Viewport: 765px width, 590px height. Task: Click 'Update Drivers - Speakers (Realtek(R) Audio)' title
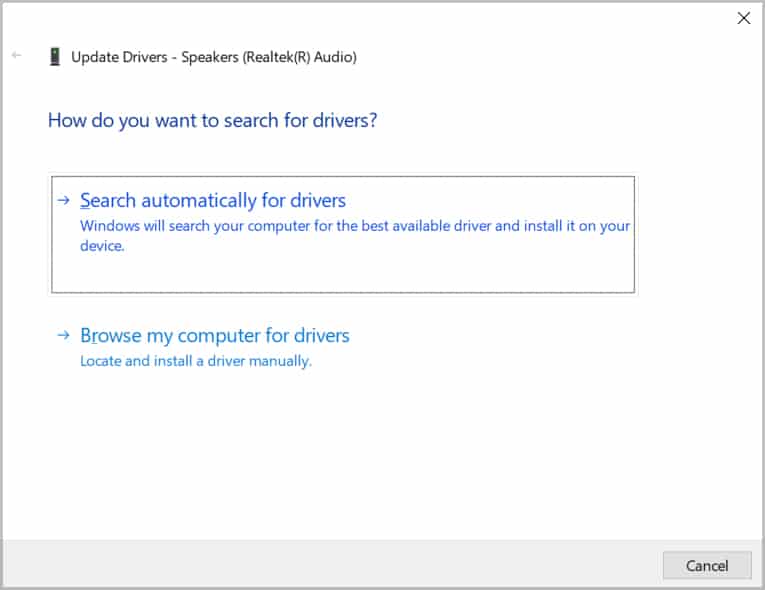pyautogui.click(x=214, y=57)
